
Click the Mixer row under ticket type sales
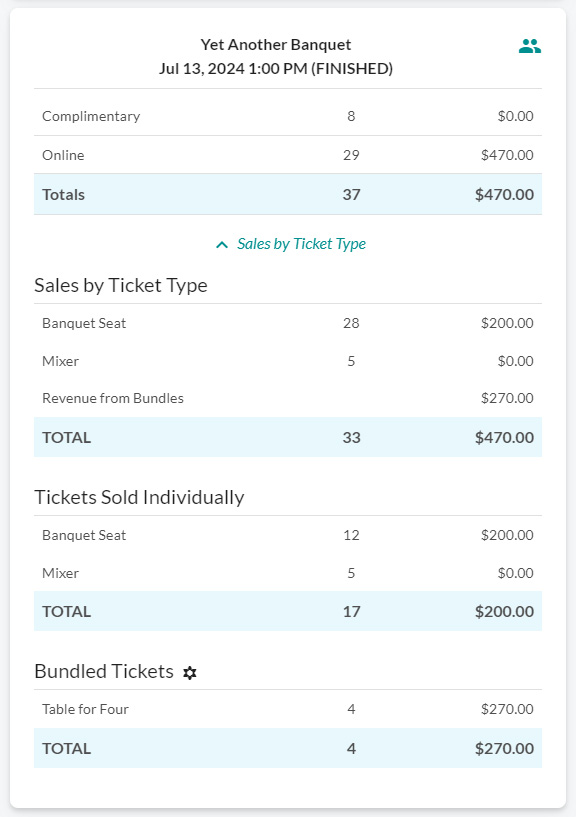click(x=288, y=361)
